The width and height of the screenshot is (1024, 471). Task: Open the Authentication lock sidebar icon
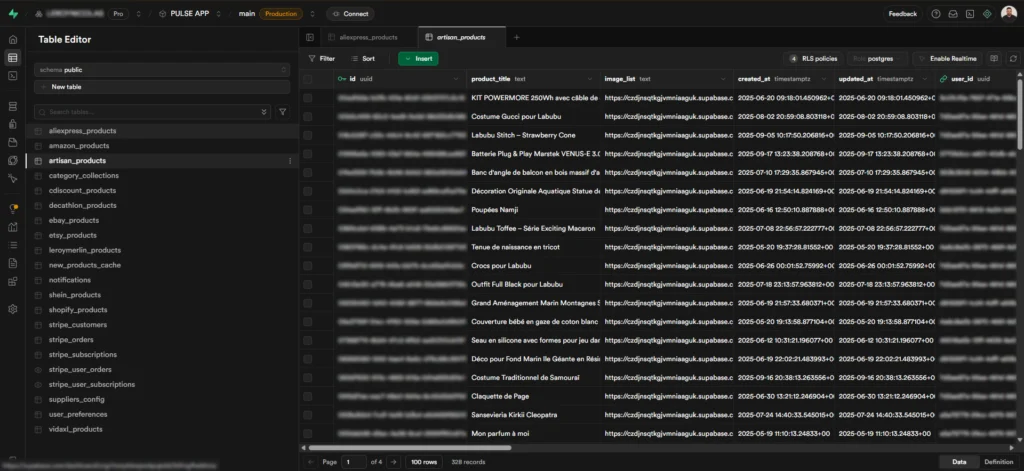(x=12, y=124)
